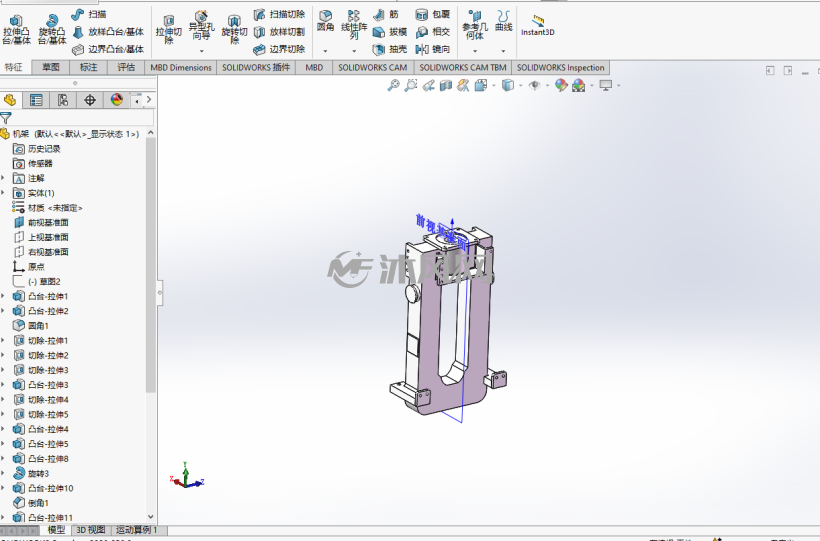
Task: Choose the 放样凸台/基体 loft tool
Action: point(108,32)
